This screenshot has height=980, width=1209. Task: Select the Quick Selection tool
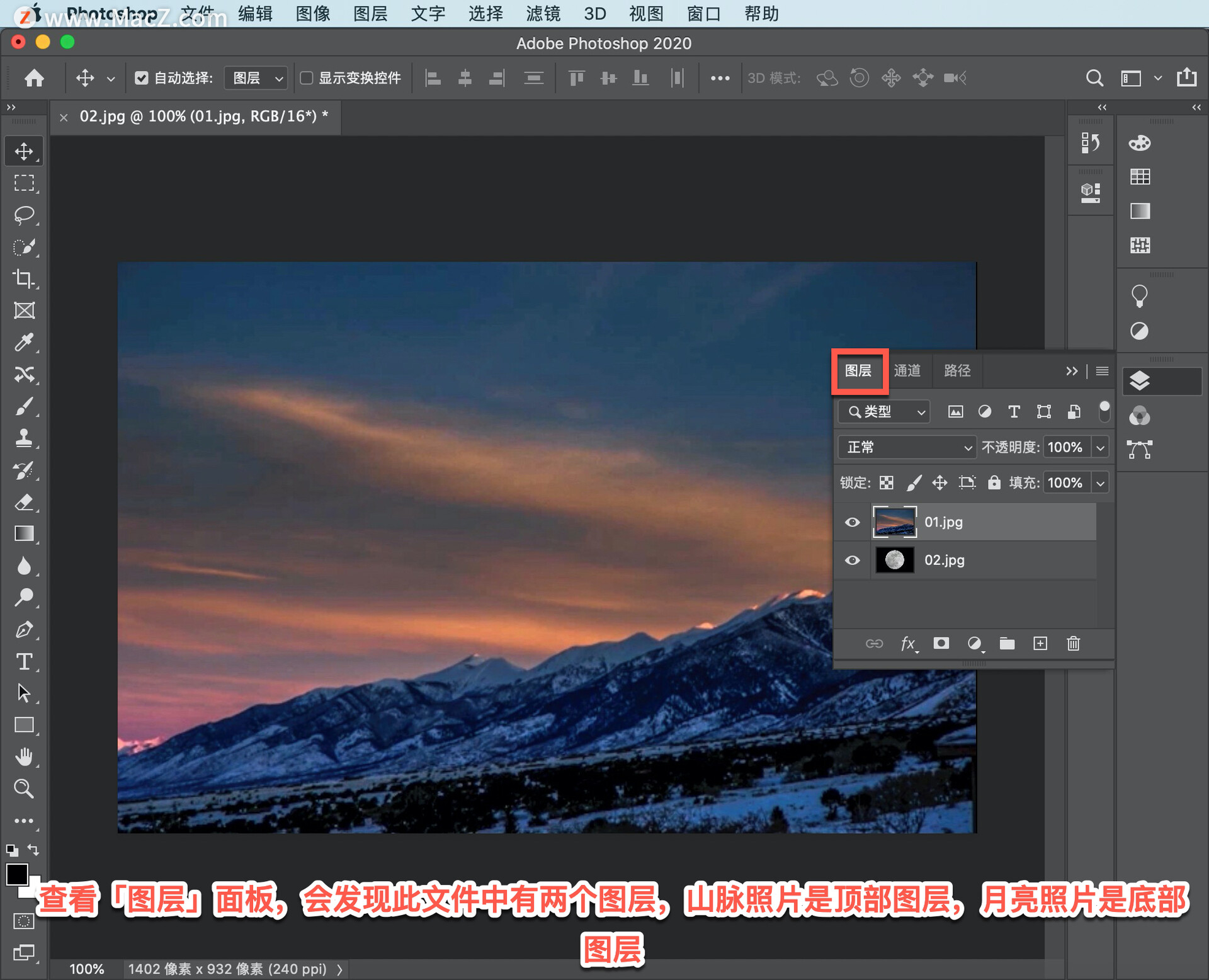pos(24,247)
